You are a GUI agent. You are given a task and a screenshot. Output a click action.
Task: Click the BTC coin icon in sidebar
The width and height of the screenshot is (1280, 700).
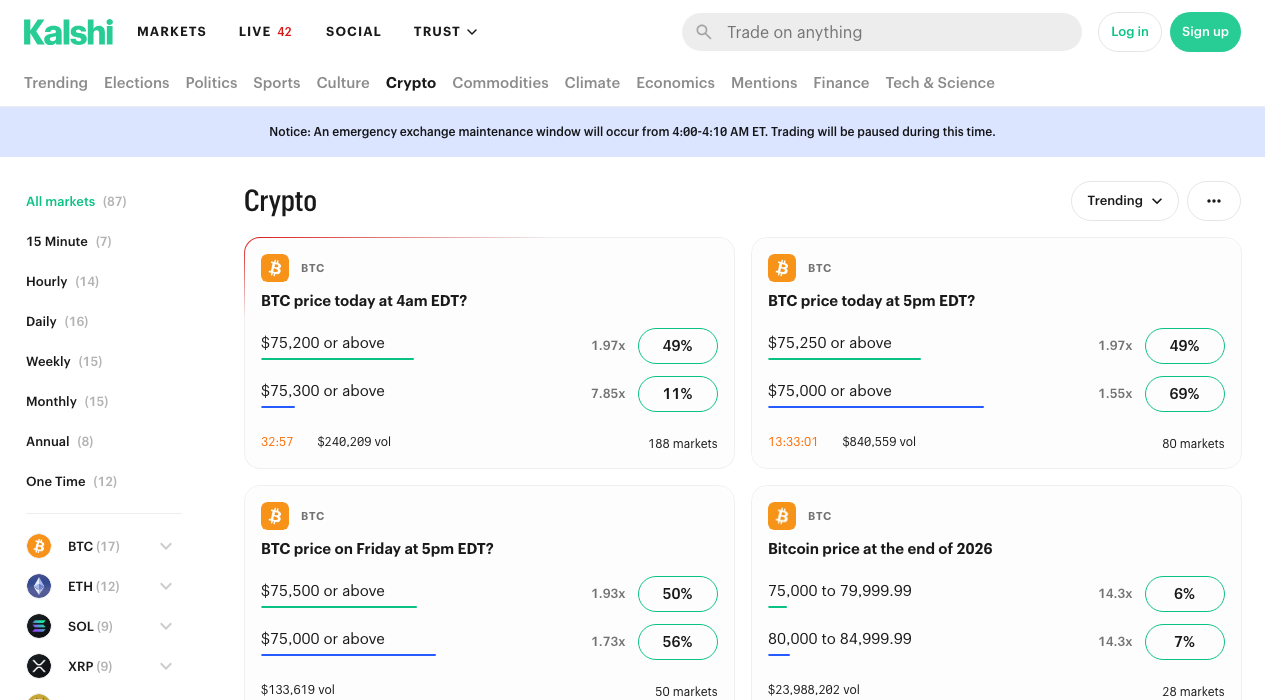click(x=39, y=546)
